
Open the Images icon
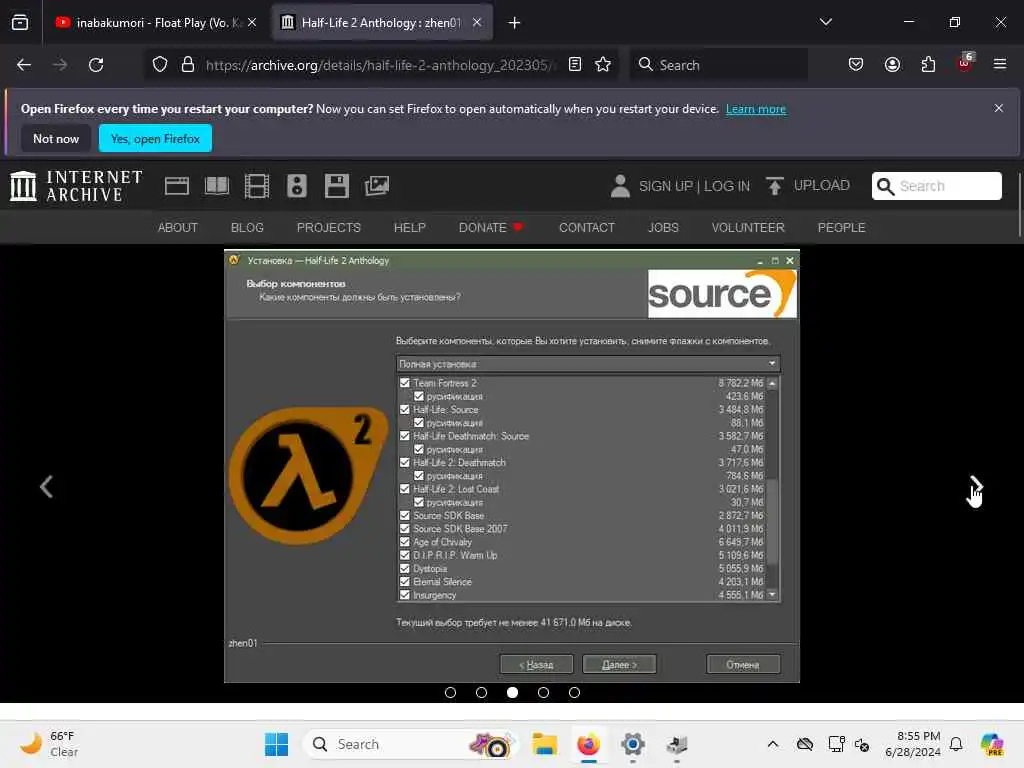tap(377, 186)
